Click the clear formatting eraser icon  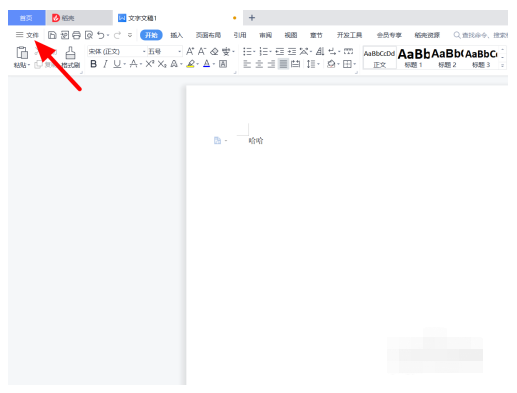214,51
